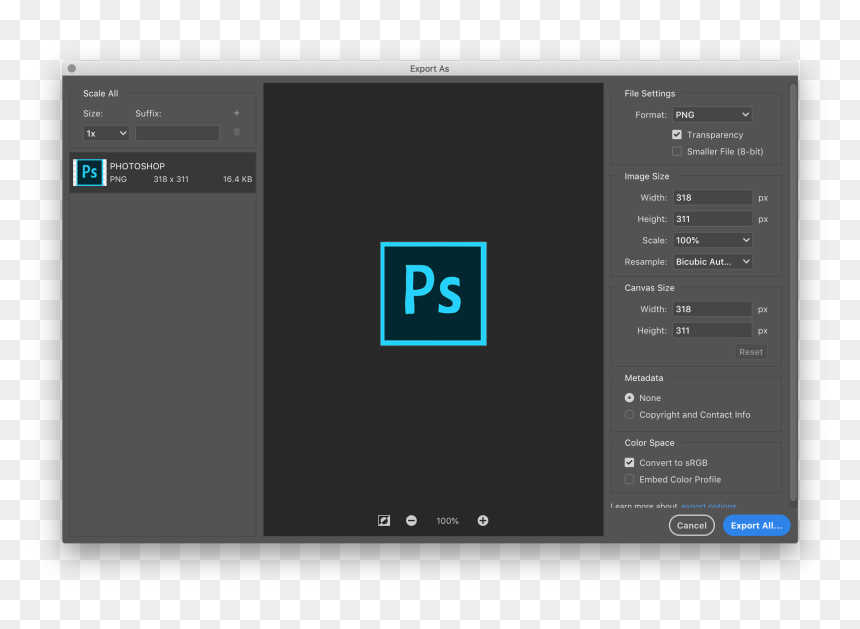Open the Size dropdown showing 1x
The image size is (860, 629).
106,133
